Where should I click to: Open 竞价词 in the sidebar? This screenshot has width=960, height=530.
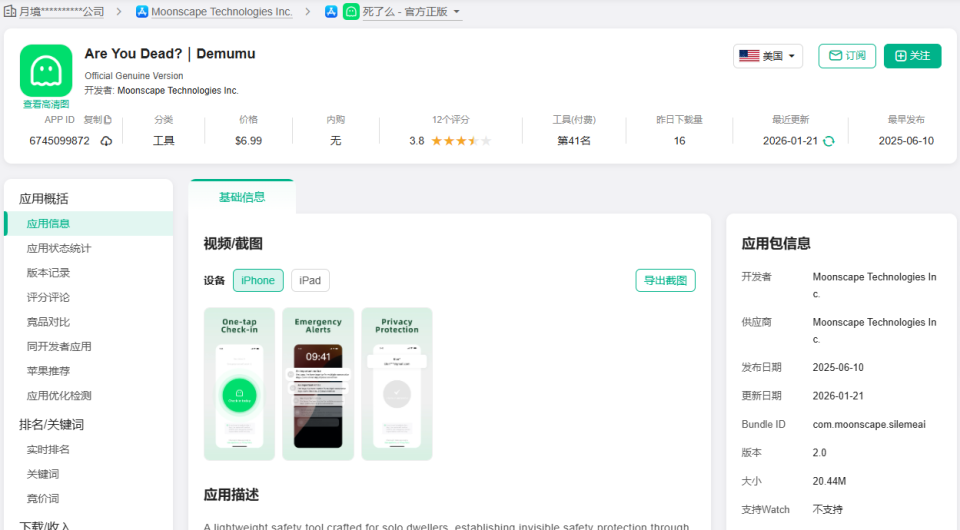coord(43,498)
